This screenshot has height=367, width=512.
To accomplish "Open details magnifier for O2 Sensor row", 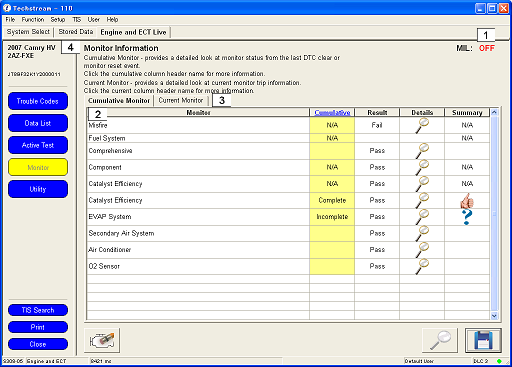I will click(422, 266).
